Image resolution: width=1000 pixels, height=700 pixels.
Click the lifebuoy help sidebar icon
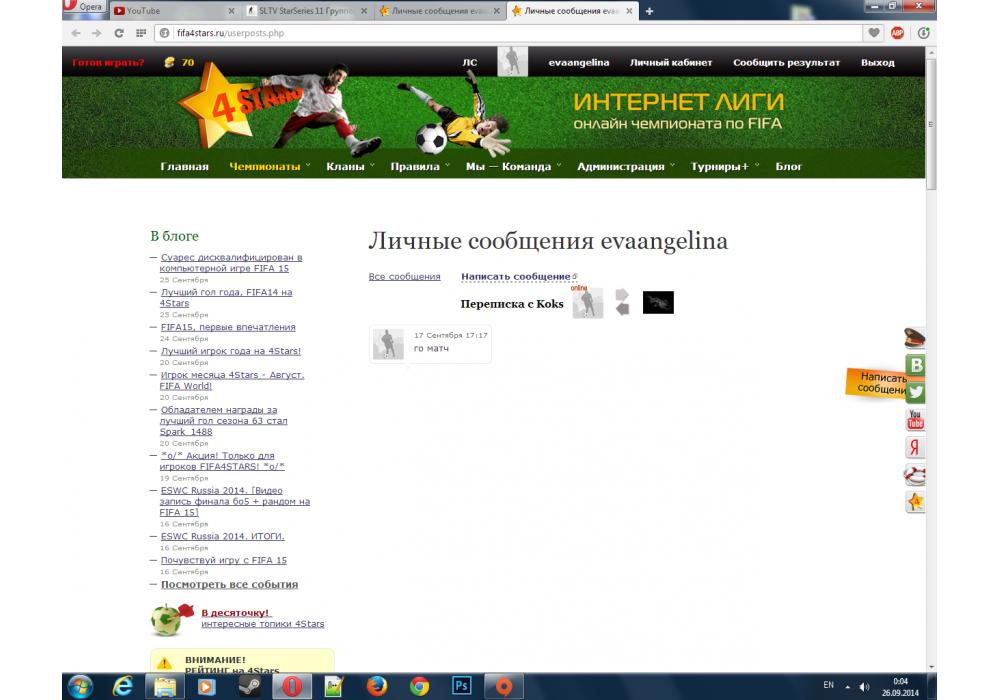[x=915, y=475]
